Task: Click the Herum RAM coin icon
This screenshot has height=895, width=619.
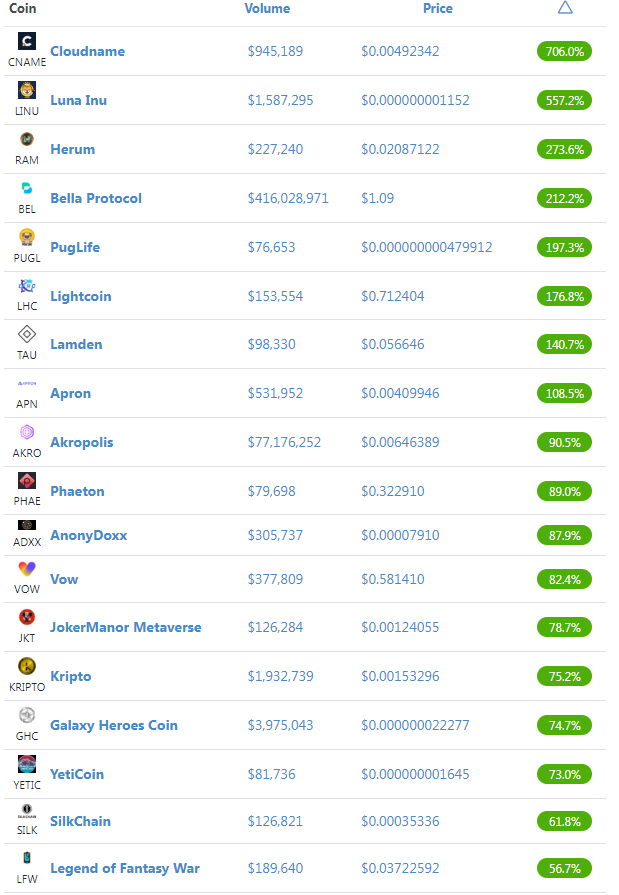Action: (x=27, y=139)
